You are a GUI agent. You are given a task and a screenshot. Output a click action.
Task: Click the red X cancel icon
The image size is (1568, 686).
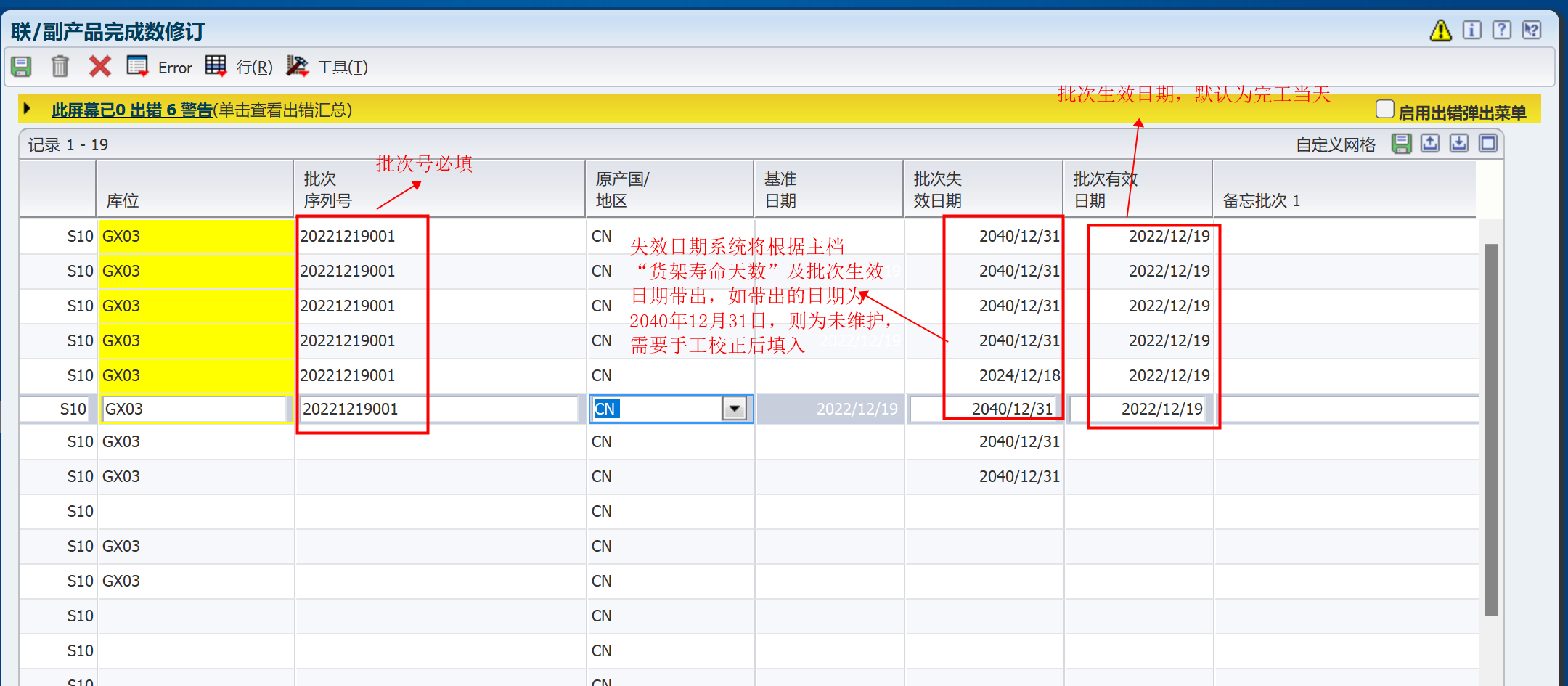[99, 67]
